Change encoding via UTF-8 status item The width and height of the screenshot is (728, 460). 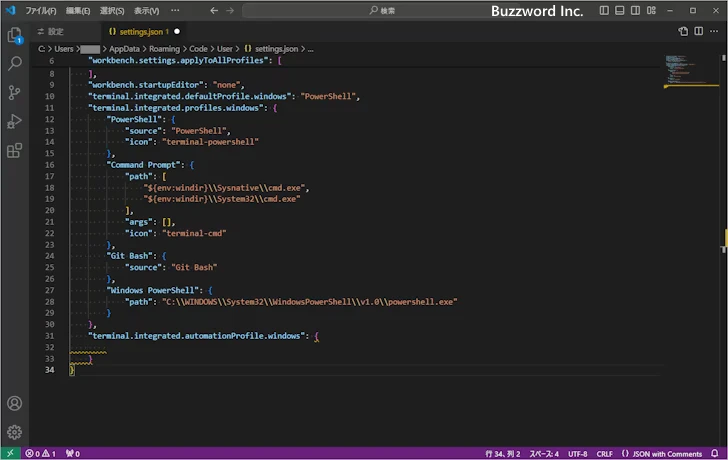[578, 454]
